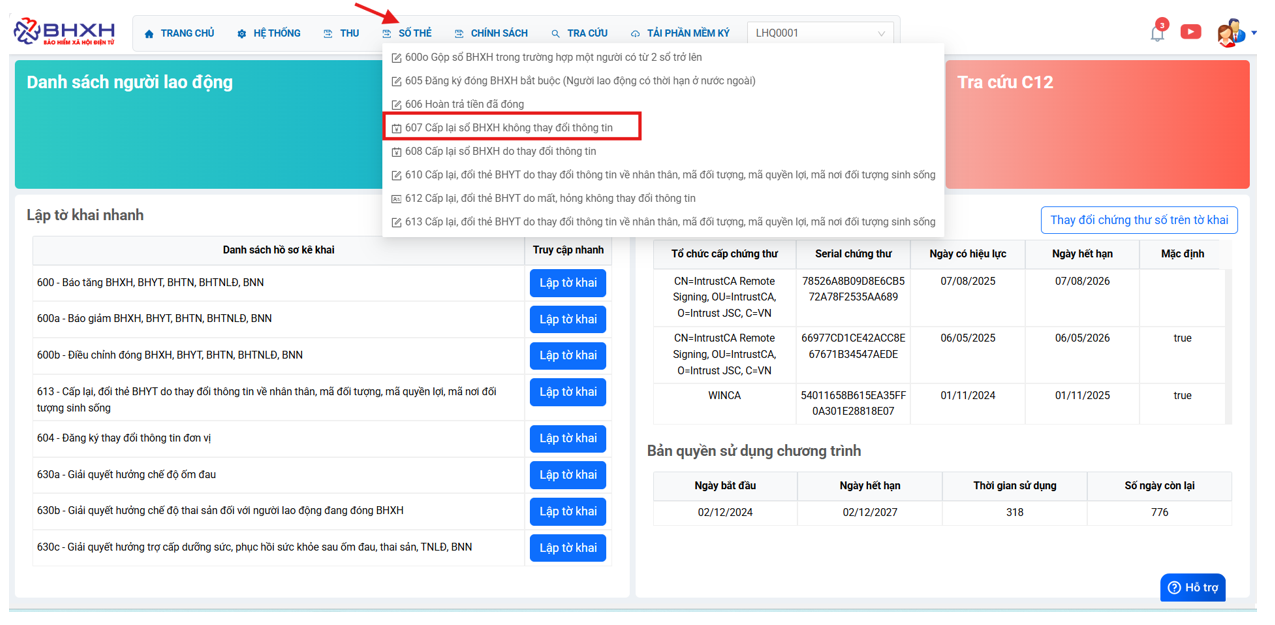The height and width of the screenshot is (625, 1275).
Task: Click the search icon beside Tra cứu
Action: 556,34
